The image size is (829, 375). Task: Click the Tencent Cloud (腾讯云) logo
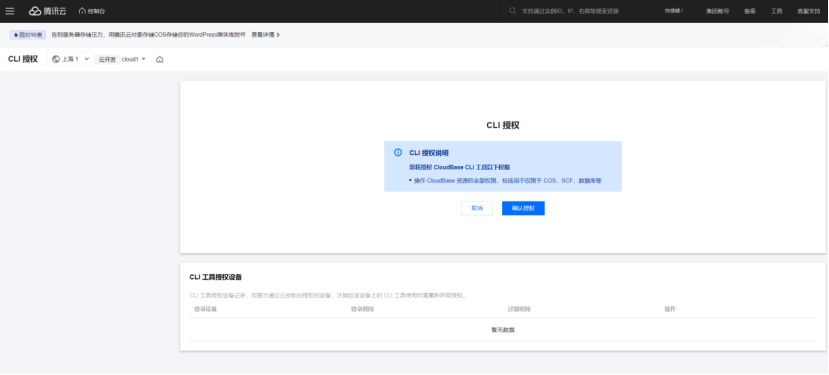point(48,11)
